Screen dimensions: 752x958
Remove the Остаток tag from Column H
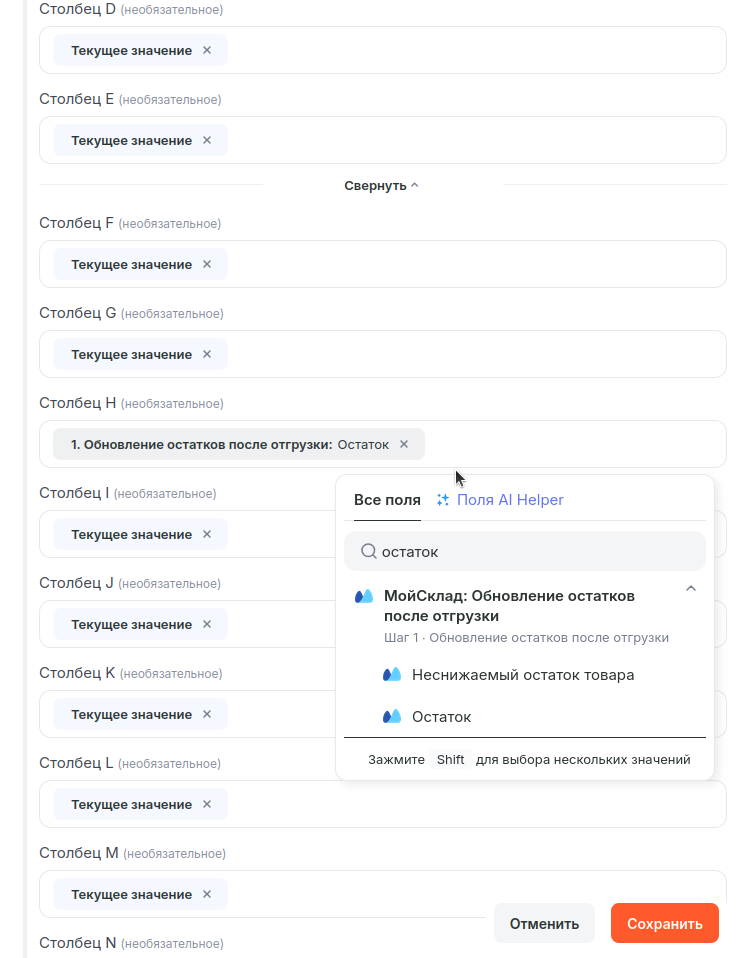(x=404, y=444)
